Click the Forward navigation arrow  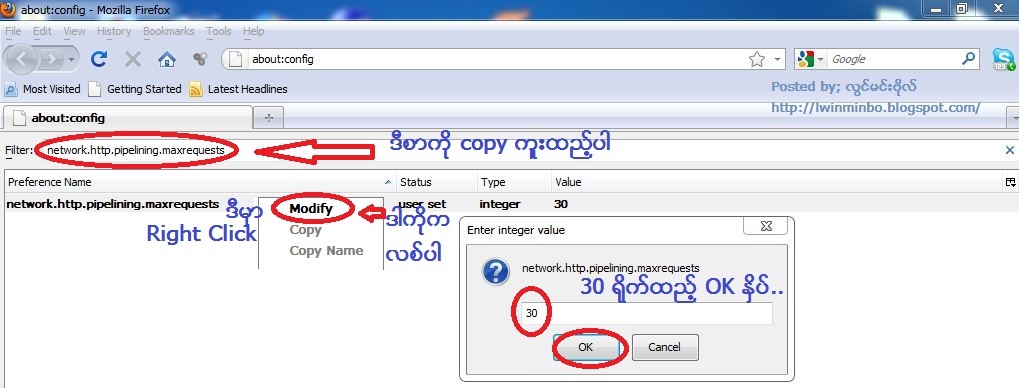click(x=53, y=60)
